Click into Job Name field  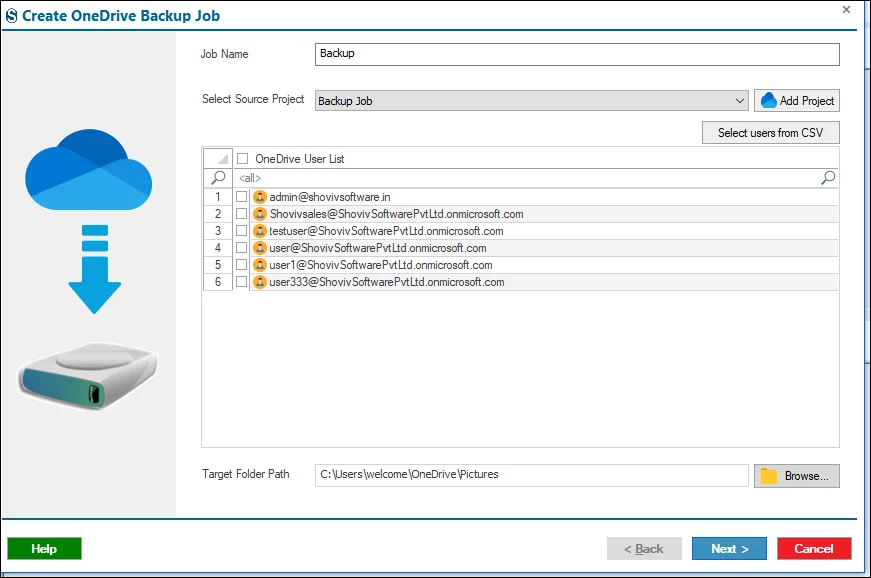pyautogui.click(x=577, y=54)
